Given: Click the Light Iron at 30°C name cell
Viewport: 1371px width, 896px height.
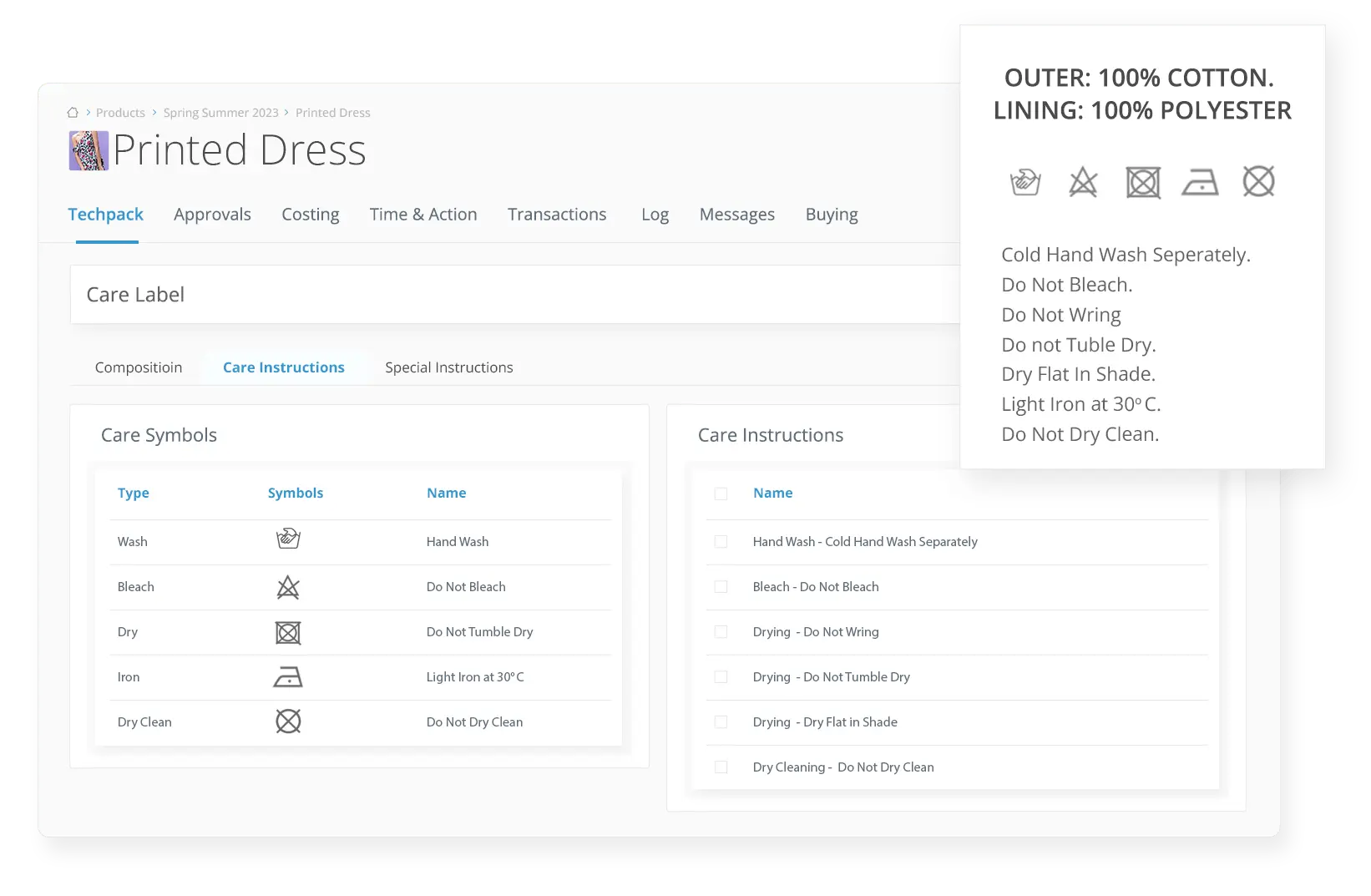Looking at the screenshot, I should coord(475,677).
